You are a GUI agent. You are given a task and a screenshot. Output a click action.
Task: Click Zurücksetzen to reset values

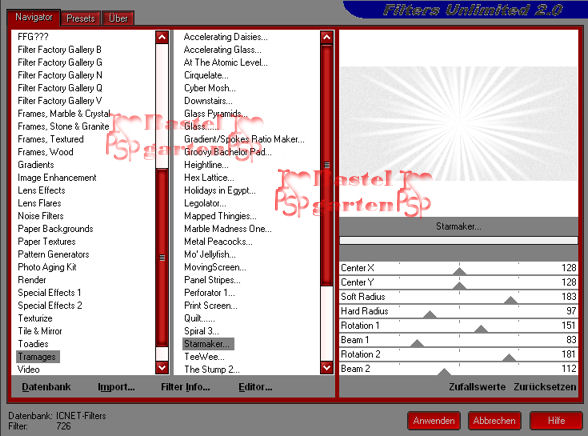tap(545, 387)
